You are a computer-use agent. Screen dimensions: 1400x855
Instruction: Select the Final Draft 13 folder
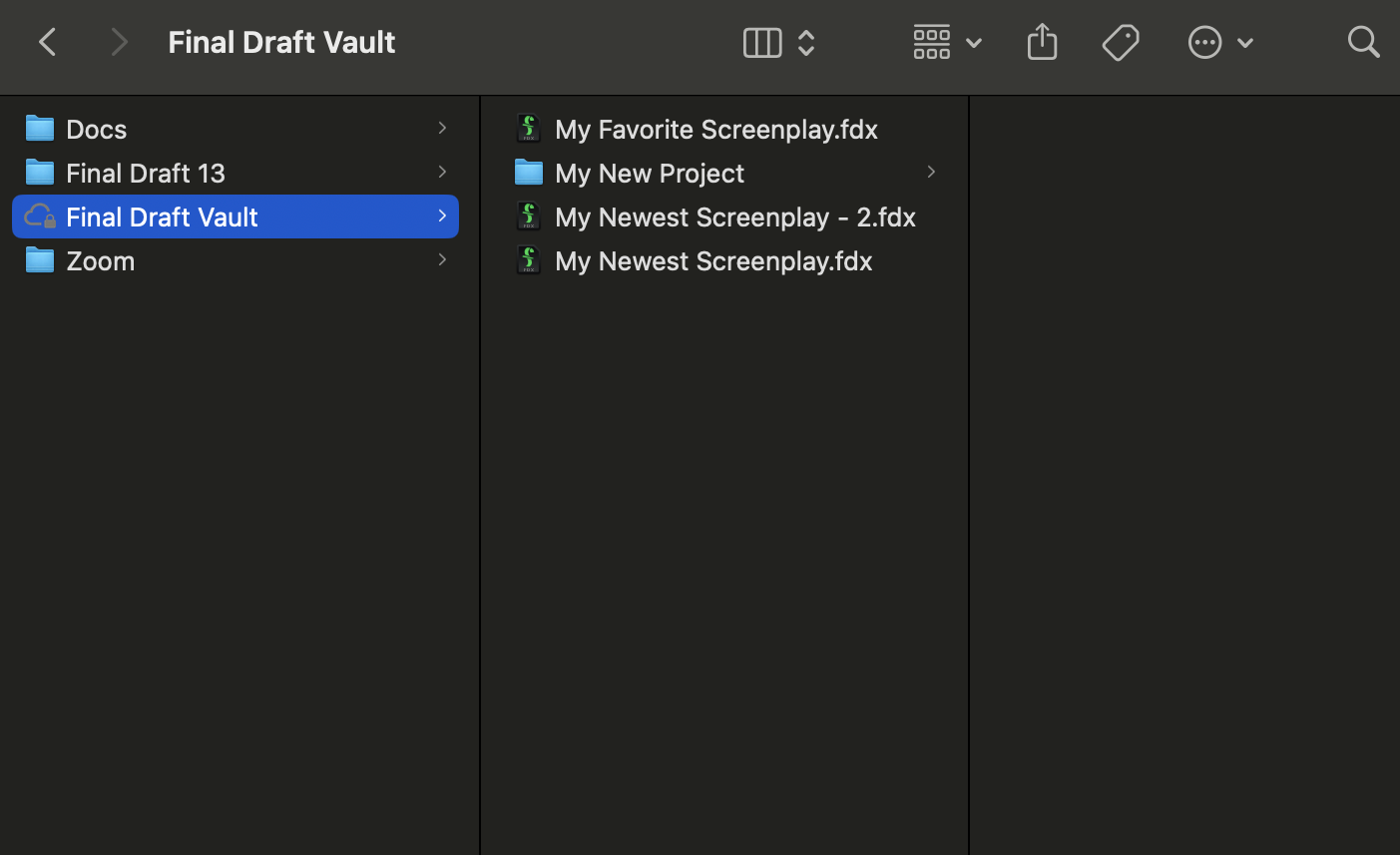coord(146,173)
